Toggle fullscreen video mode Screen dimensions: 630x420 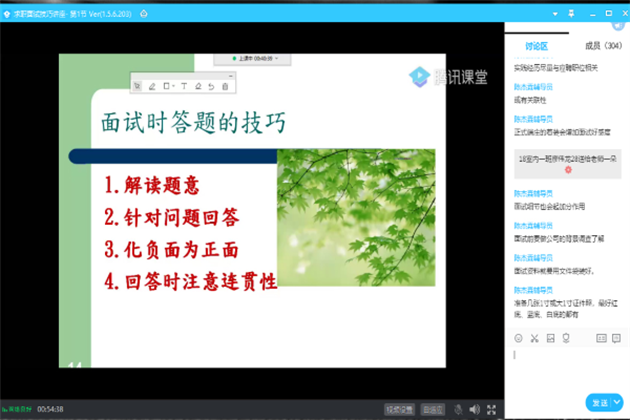tap(491, 409)
